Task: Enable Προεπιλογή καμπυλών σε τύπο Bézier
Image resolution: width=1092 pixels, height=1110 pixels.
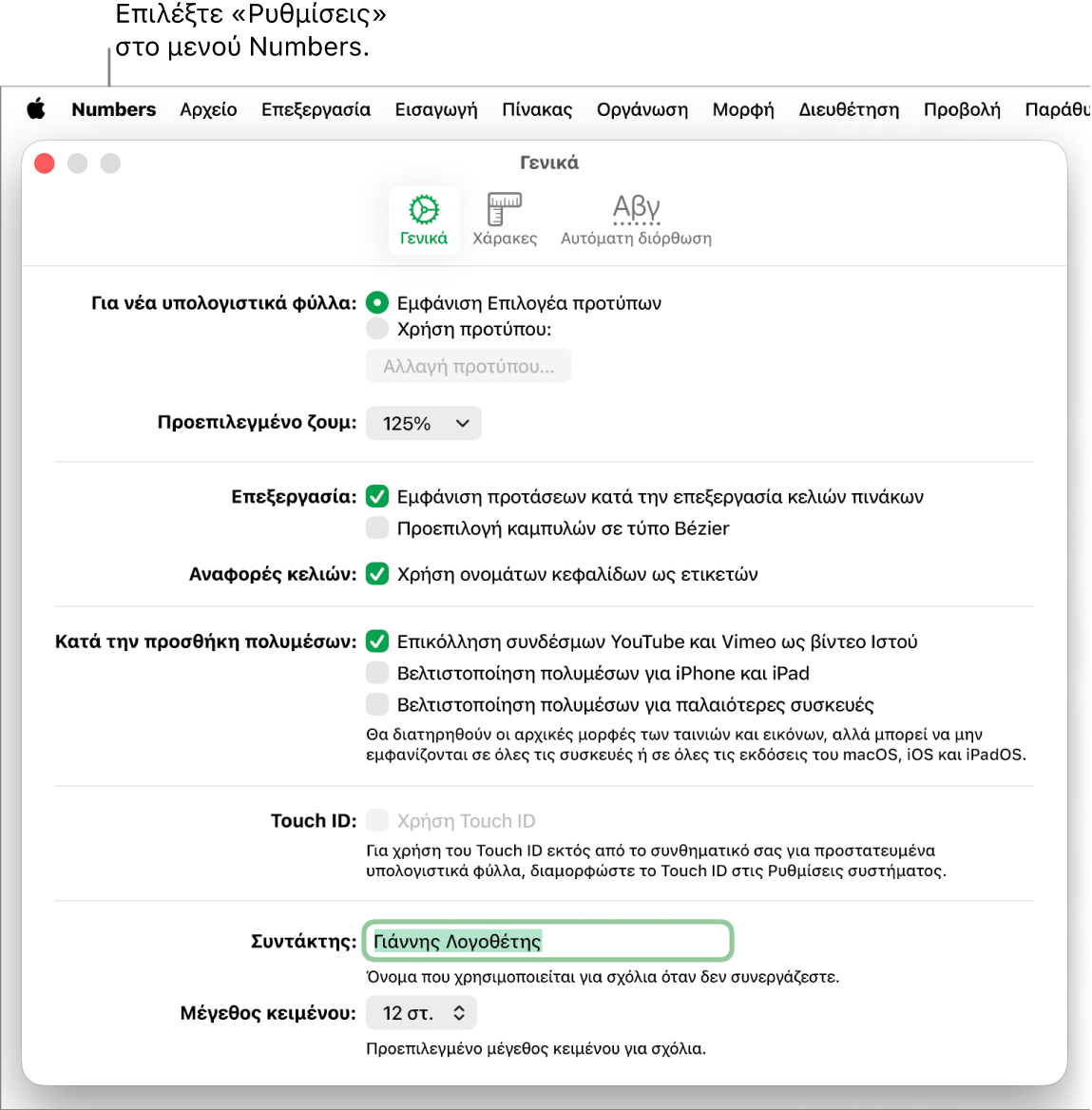Action: 376,528
